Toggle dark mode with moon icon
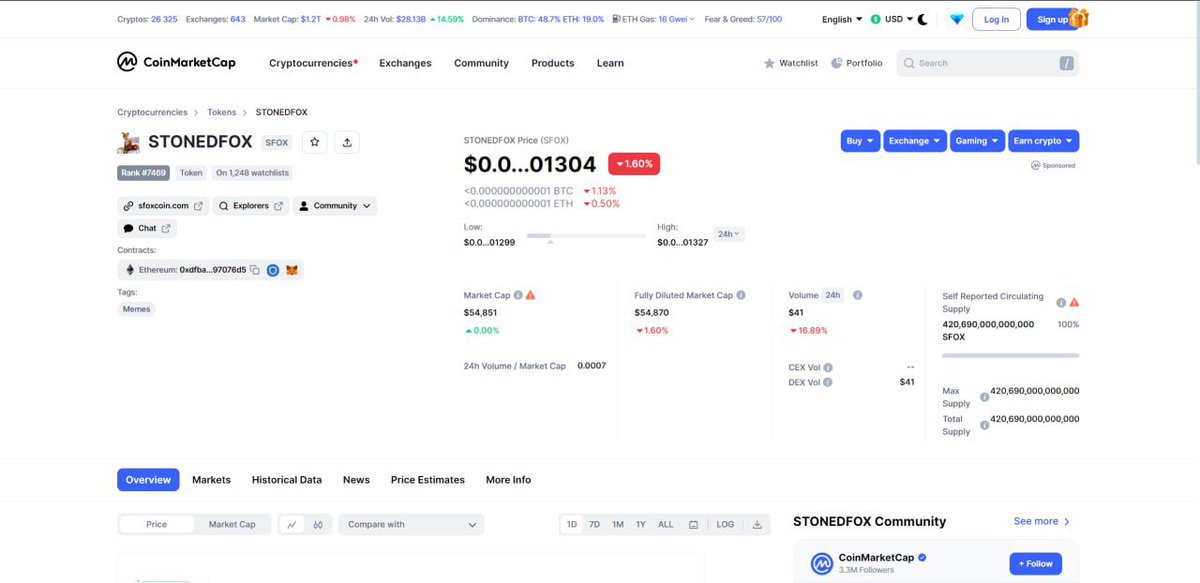The image size is (1200, 583). pyautogui.click(x=922, y=19)
